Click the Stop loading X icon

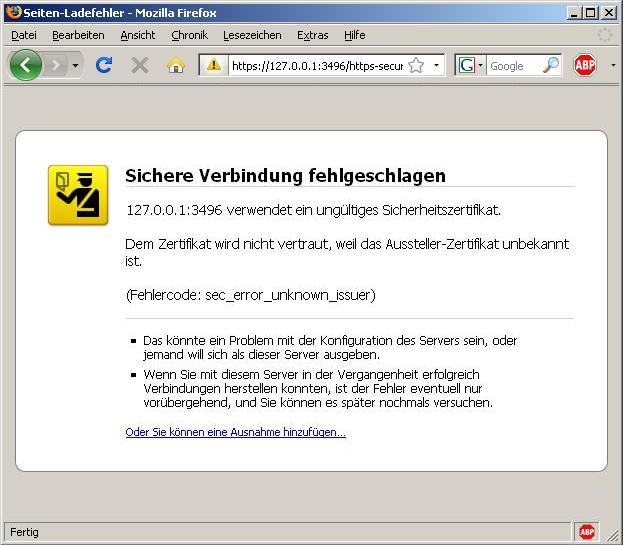click(x=140, y=66)
